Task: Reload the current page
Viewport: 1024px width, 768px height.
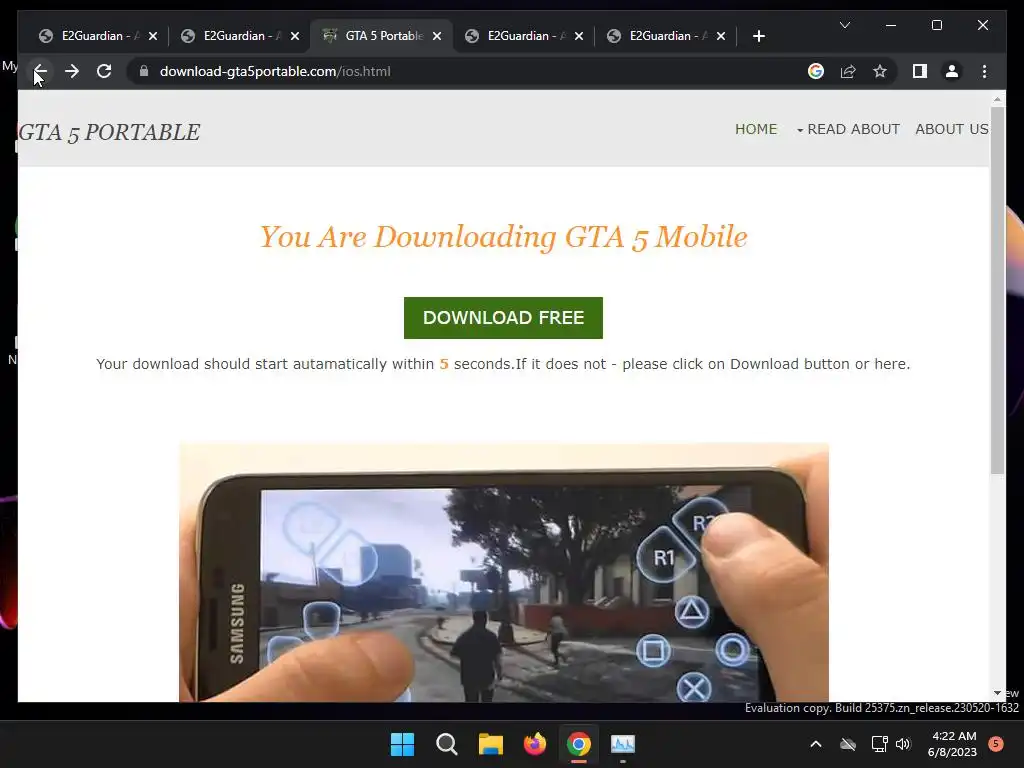Action: (104, 71)
